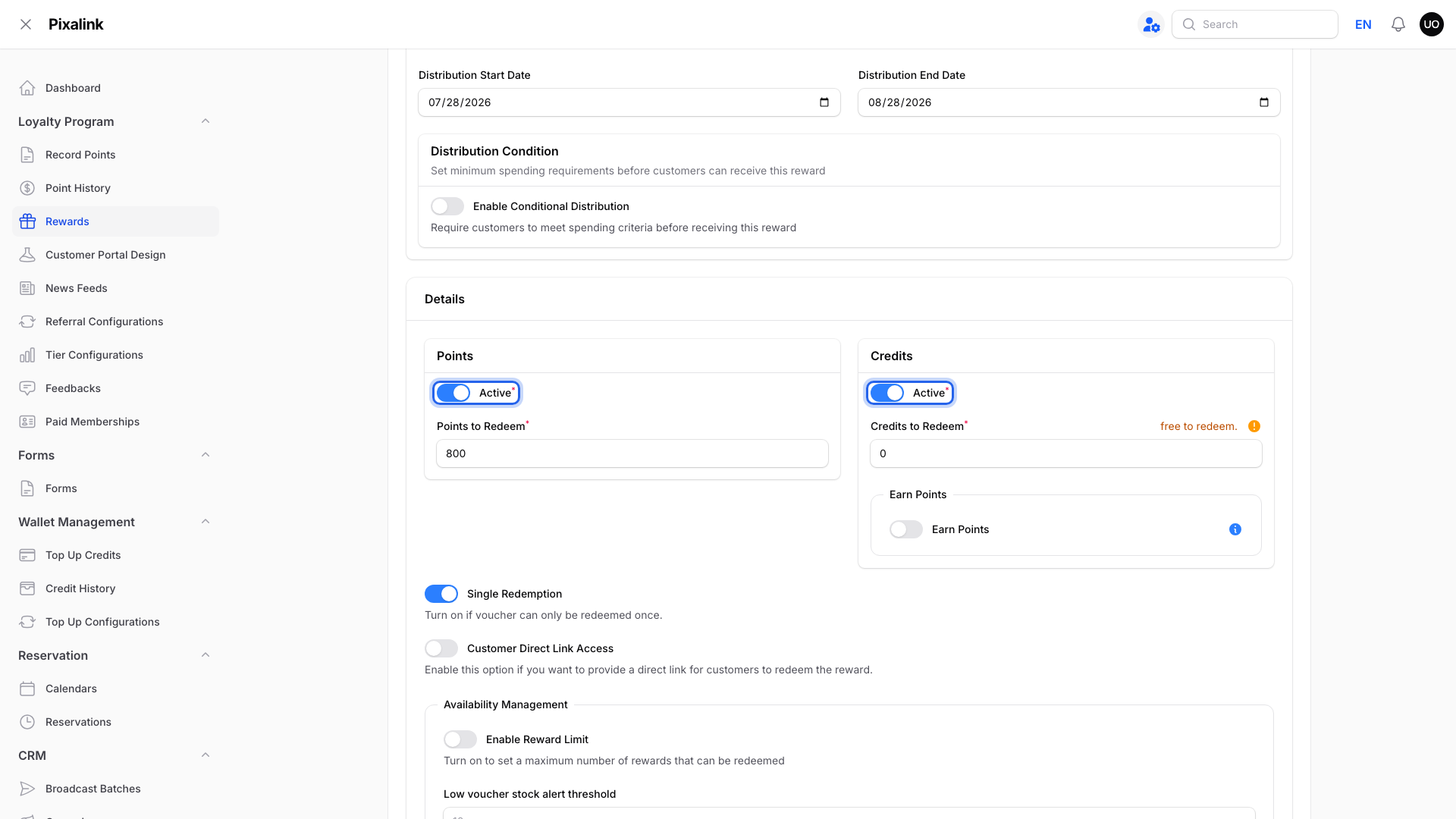The image size is (1456, 819).
Task: Open Top Up Configurations link
Action: point(115,622)
